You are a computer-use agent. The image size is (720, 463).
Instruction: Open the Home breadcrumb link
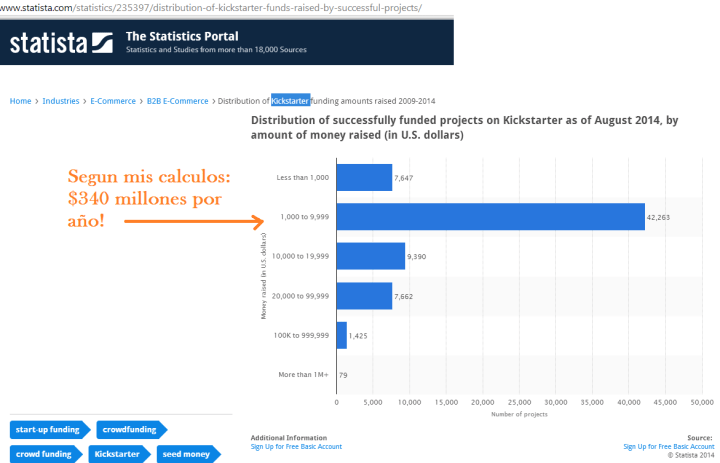point(20,101)
